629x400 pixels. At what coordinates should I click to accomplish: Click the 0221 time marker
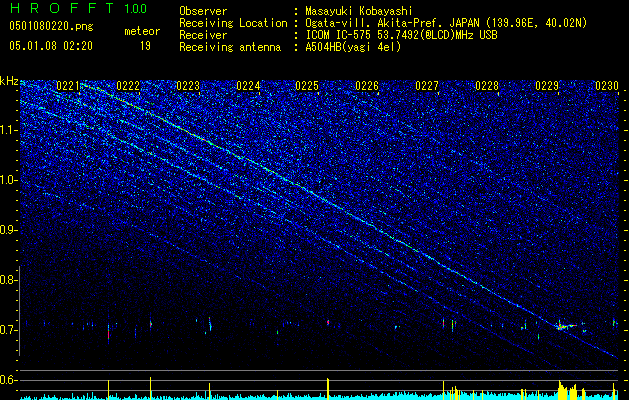click(68, 85)
